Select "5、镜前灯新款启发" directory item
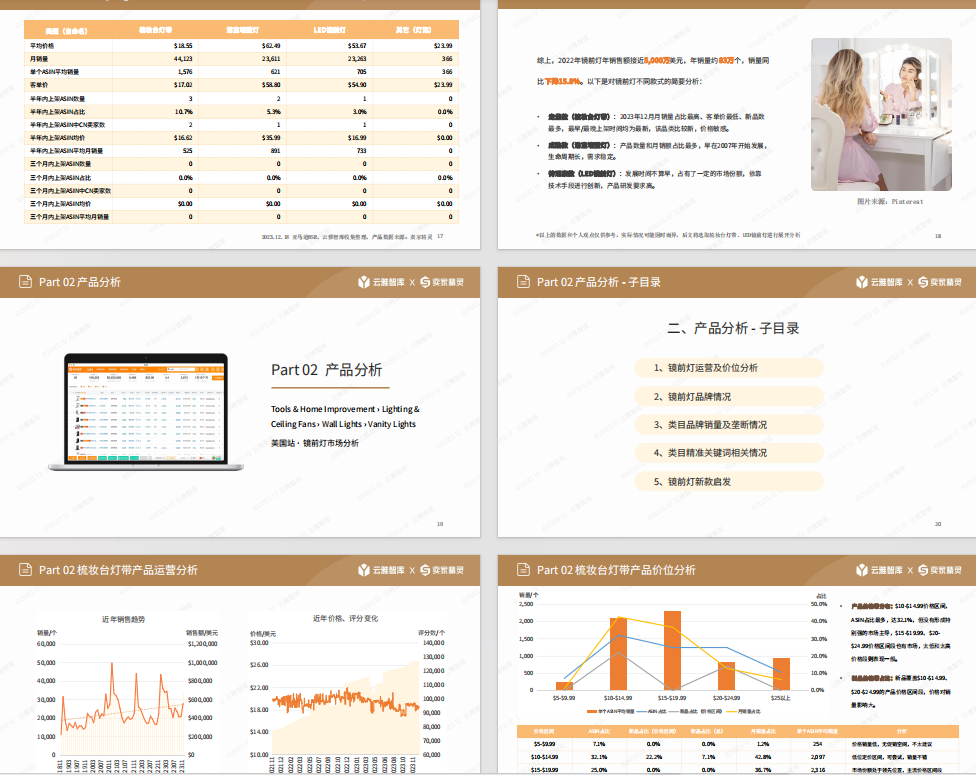Image resolution: width=976 pixels, height=775 pixels. [728, 481]
